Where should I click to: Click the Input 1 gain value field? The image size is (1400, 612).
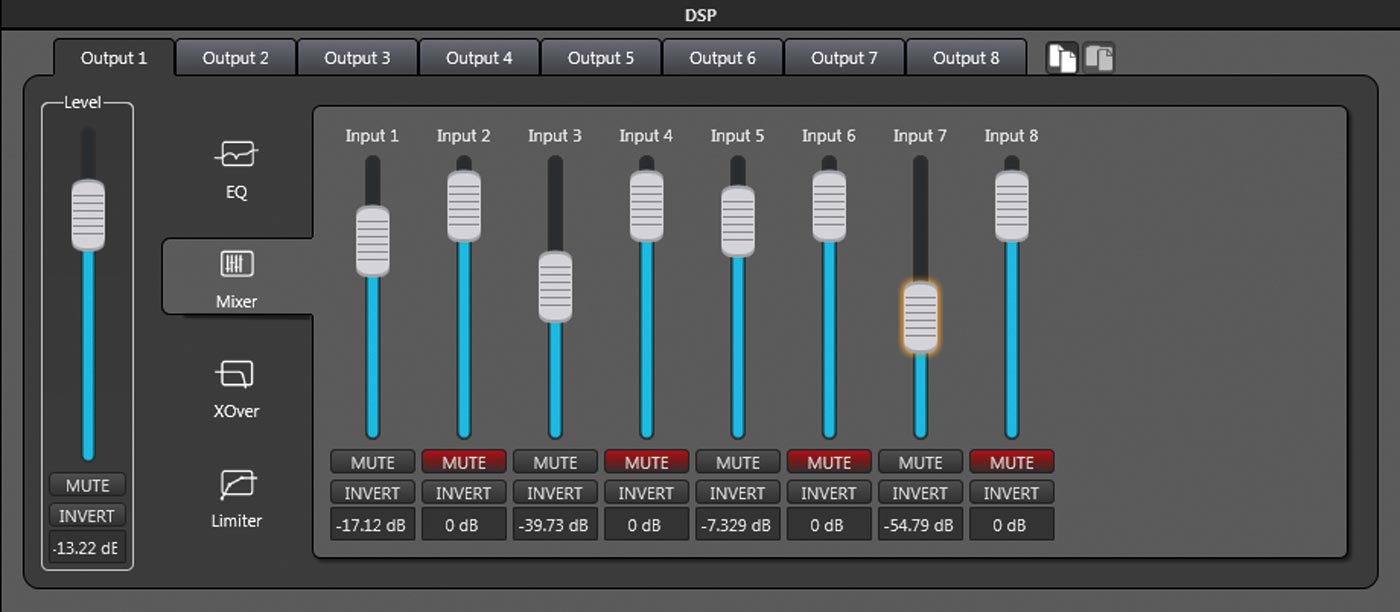(372, 525)
